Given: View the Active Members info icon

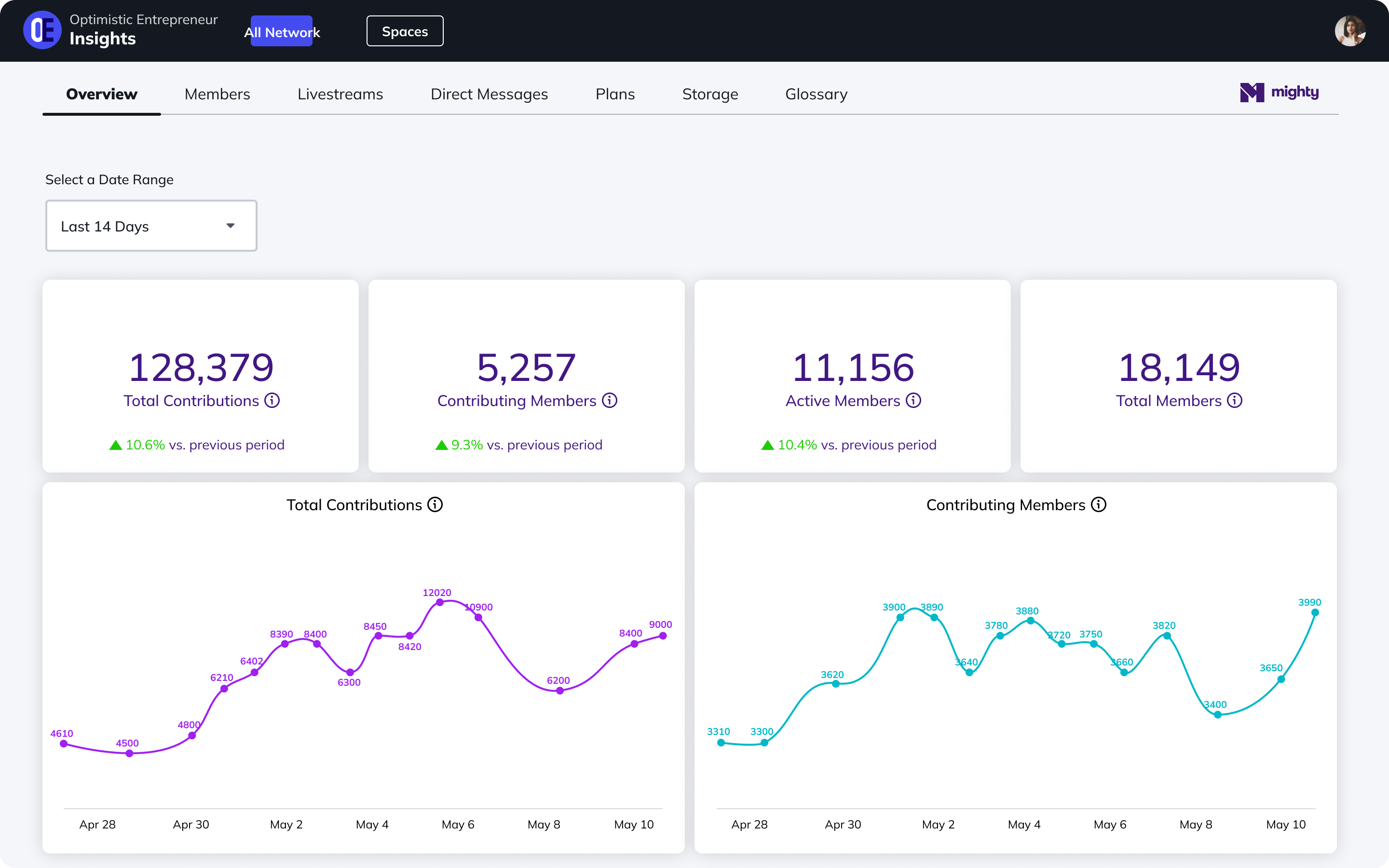Looking at the screenshot, I should 913,401.
